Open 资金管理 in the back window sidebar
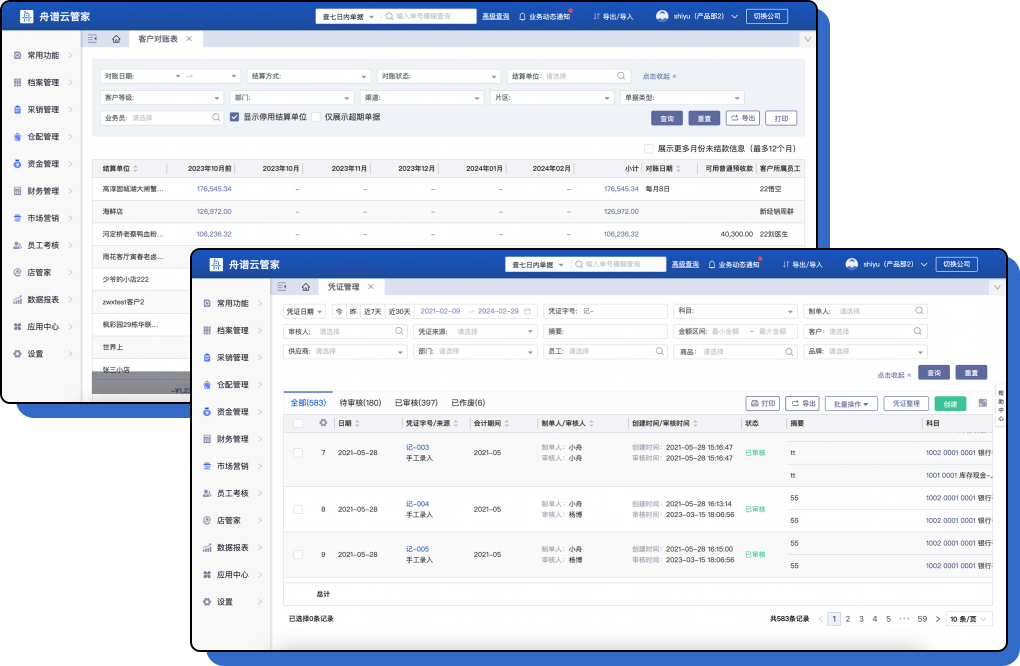 [x=42, y=164]
